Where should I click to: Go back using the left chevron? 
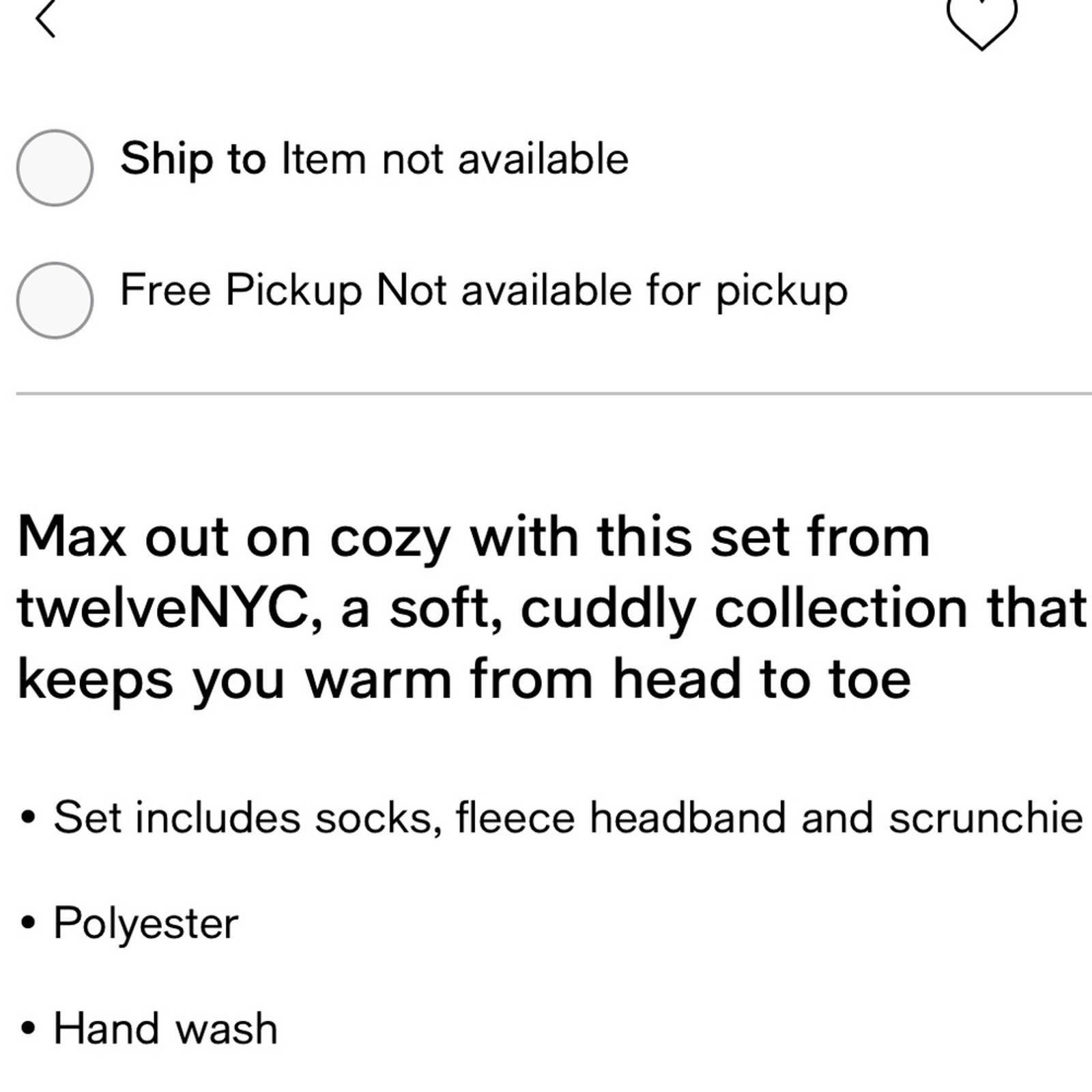click(45, 18)
